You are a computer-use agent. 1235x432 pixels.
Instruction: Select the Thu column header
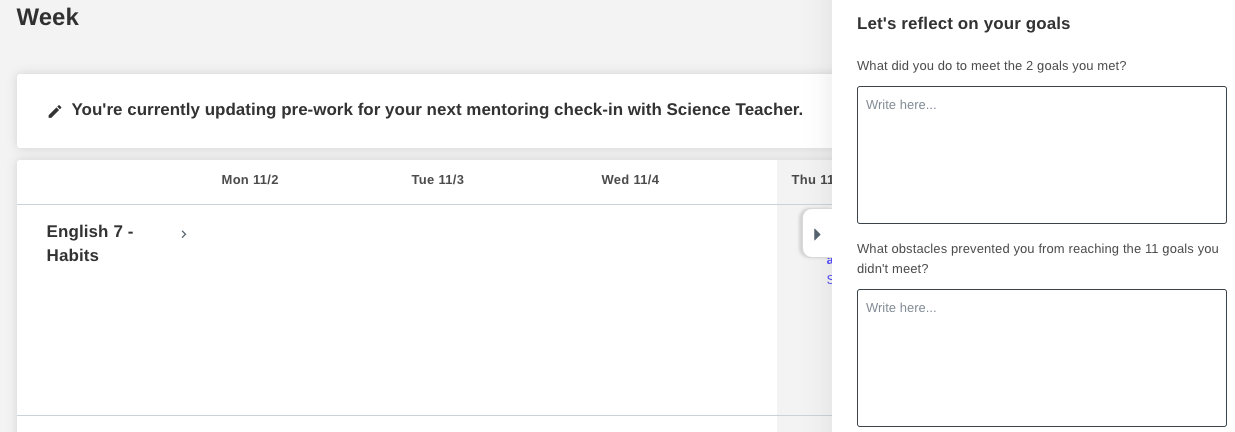[810, 180]
